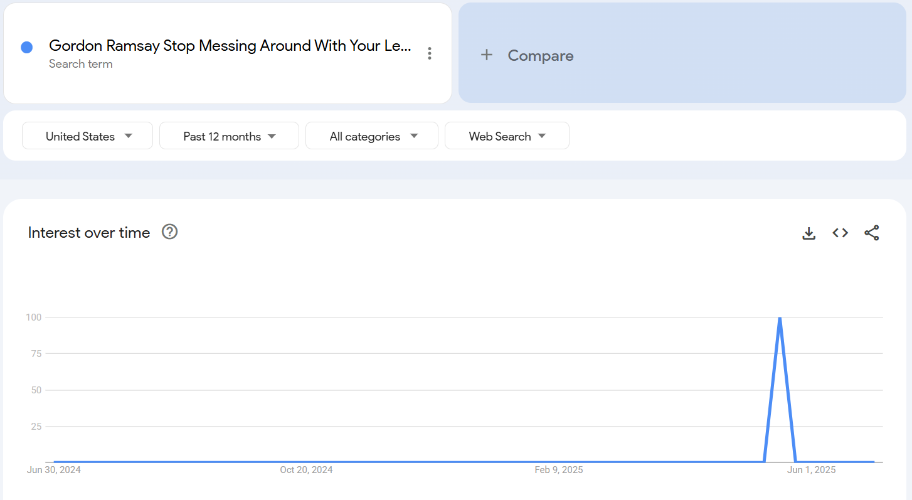Click the Interest over time heading

click(89, 233)
